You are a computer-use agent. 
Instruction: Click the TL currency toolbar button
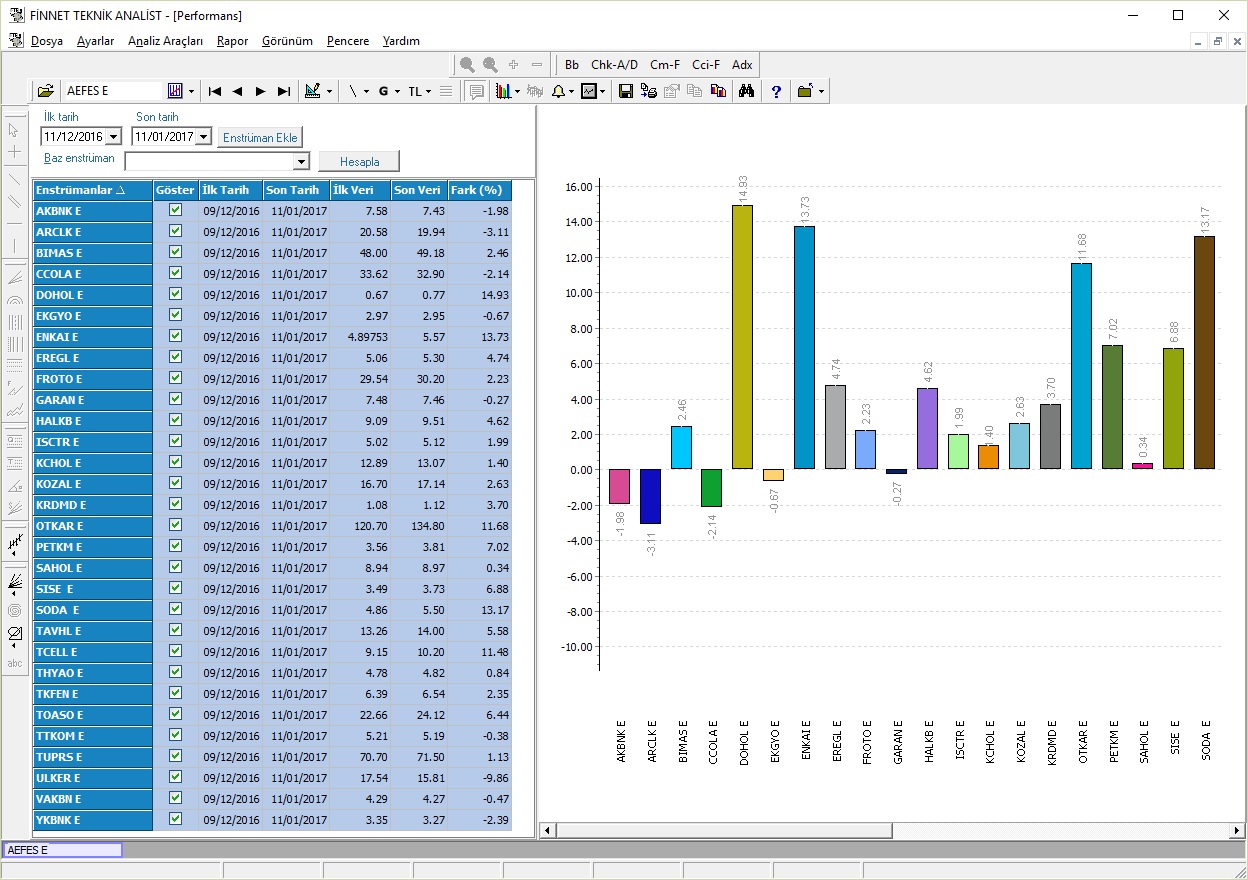(x=414, y=91)
